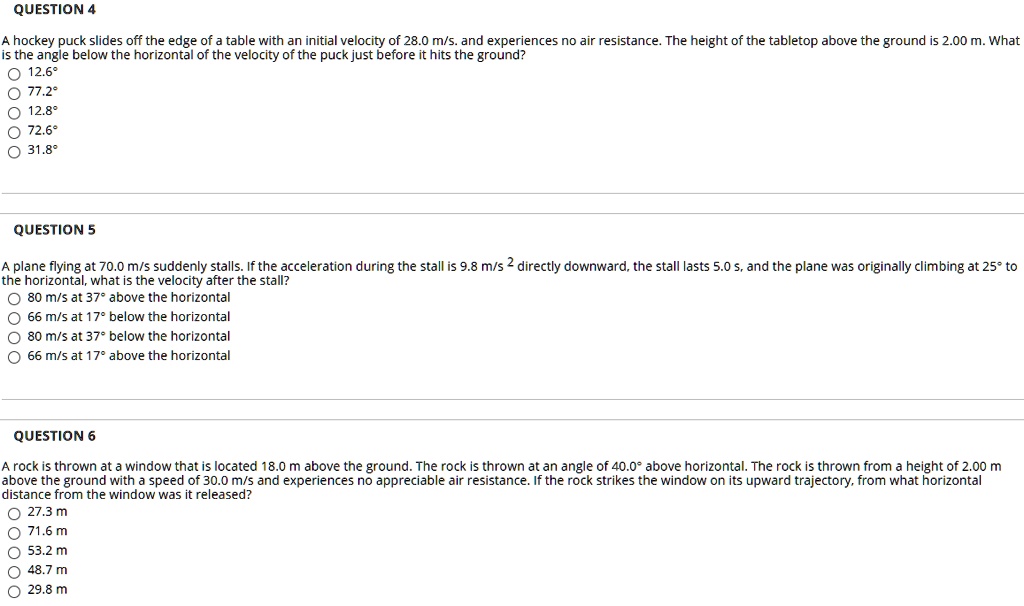Screen dimensions: 1024x606
Task: Mark 12.8° as the answer
Action: click(14, 112)
